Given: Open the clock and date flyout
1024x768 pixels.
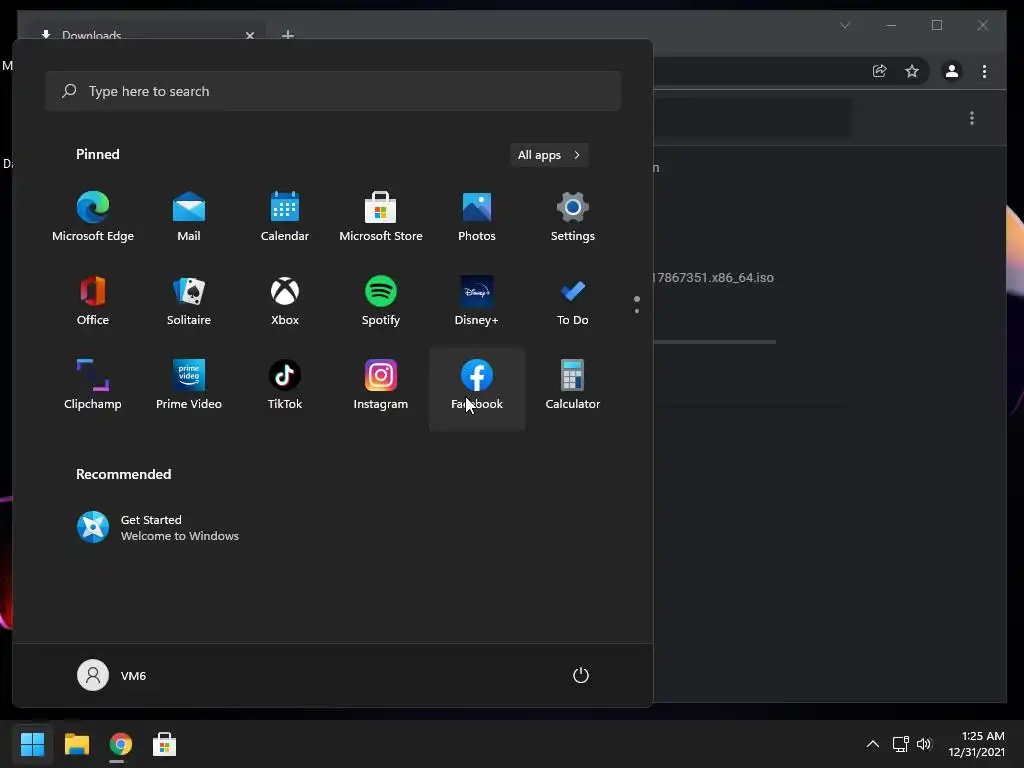Looking at the screenshot, I should click(977, 744).
